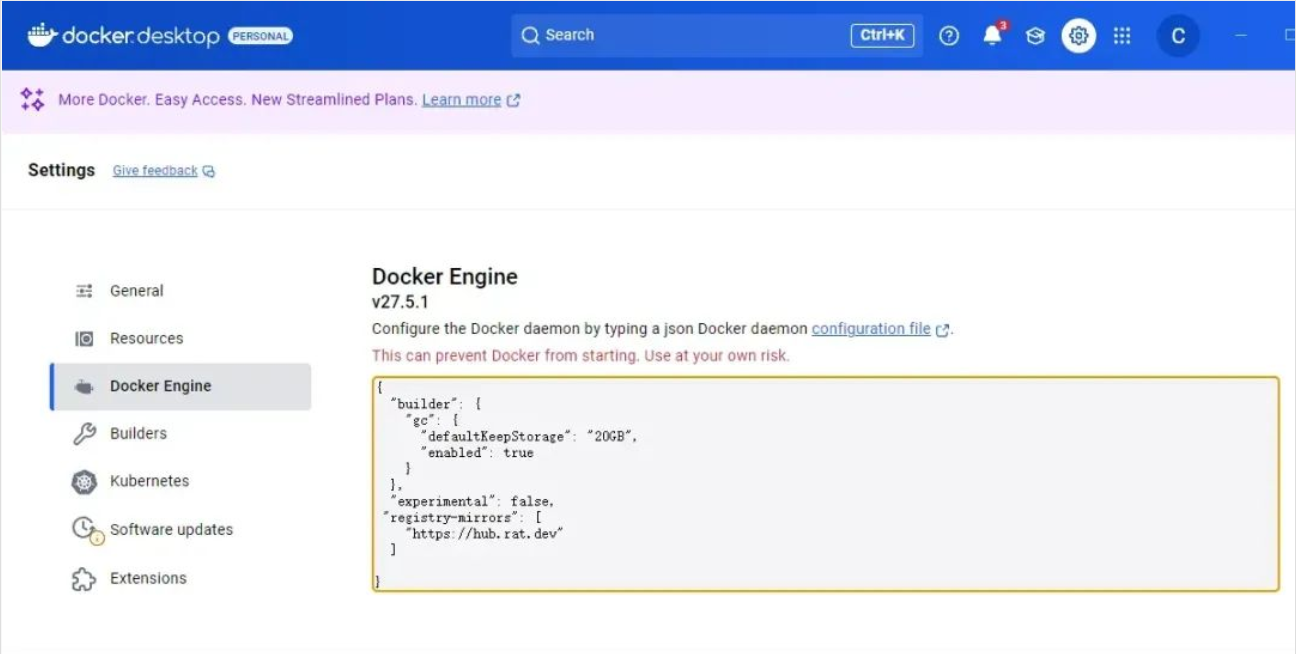Click the Docker Engine whale icon
The image size is (1296, 654).
85,387
